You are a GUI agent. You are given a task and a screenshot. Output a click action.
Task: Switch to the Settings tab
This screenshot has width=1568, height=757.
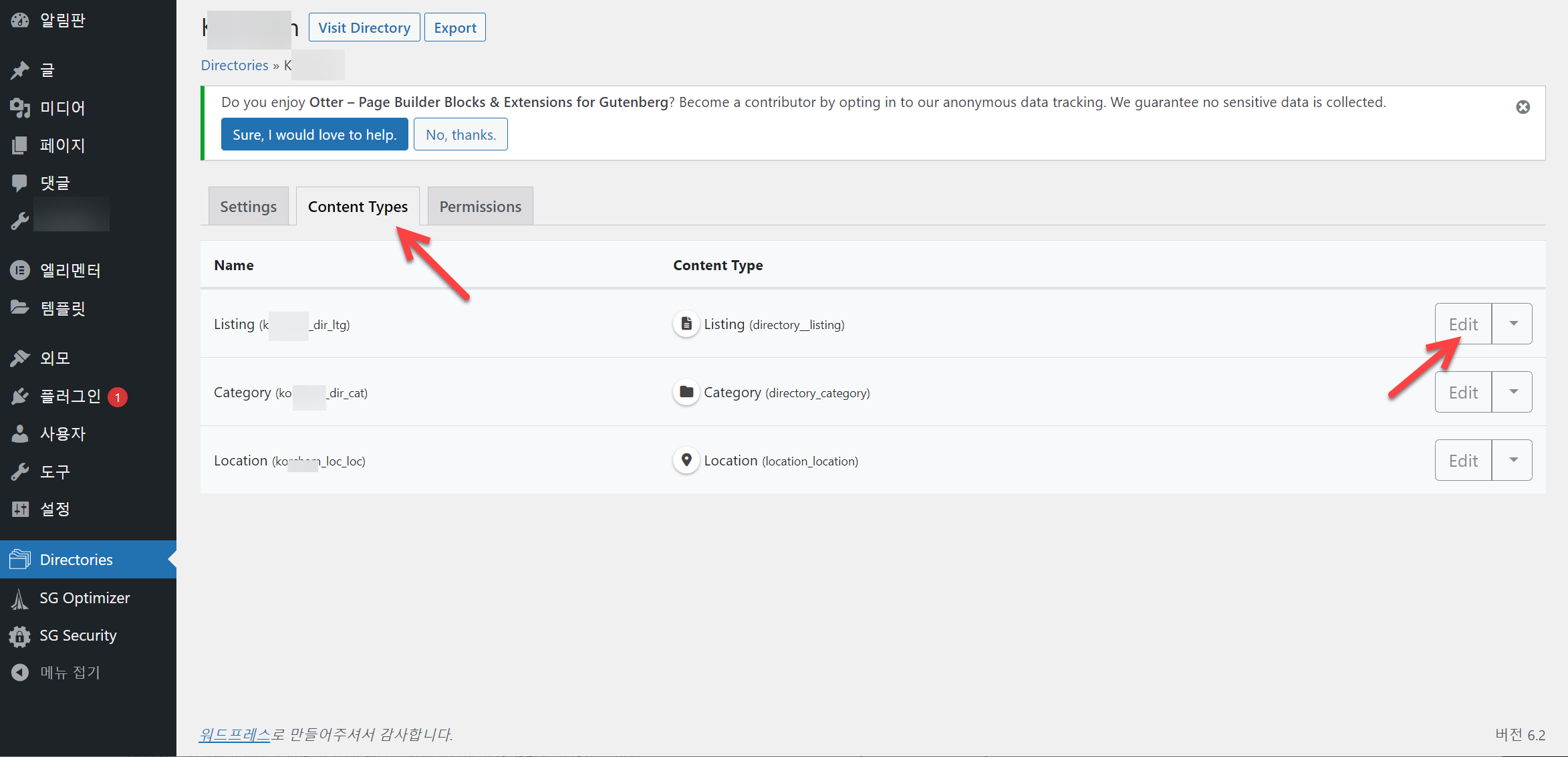coord(248,207)
